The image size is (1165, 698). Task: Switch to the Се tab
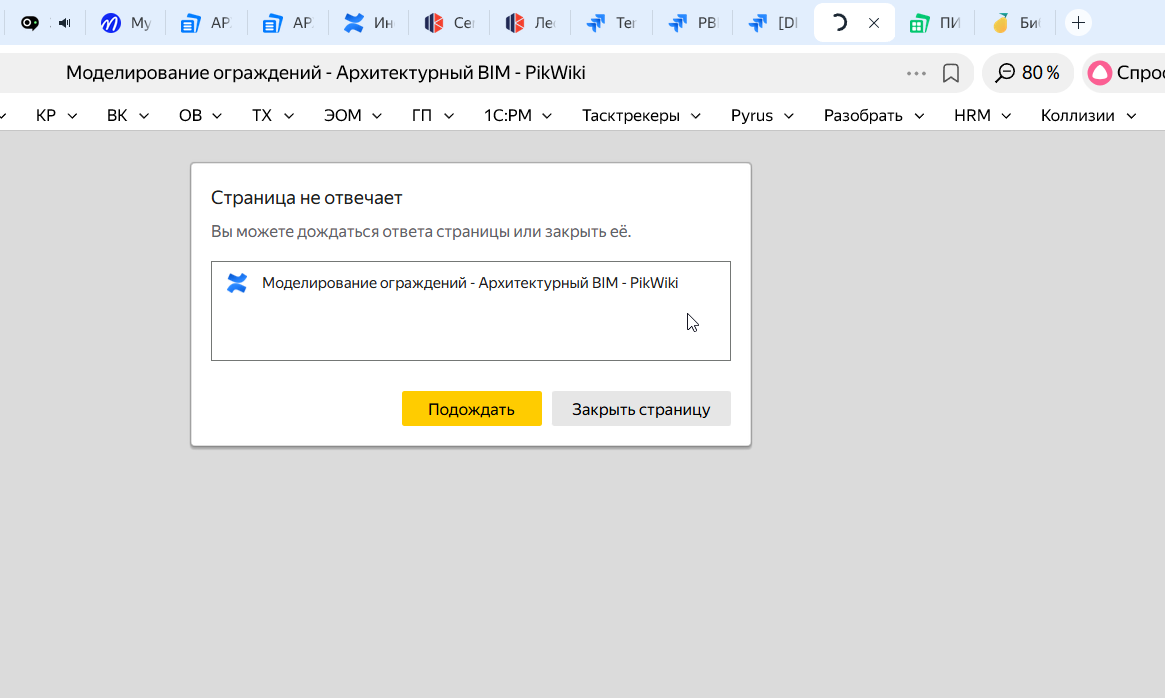click(450, 23)
